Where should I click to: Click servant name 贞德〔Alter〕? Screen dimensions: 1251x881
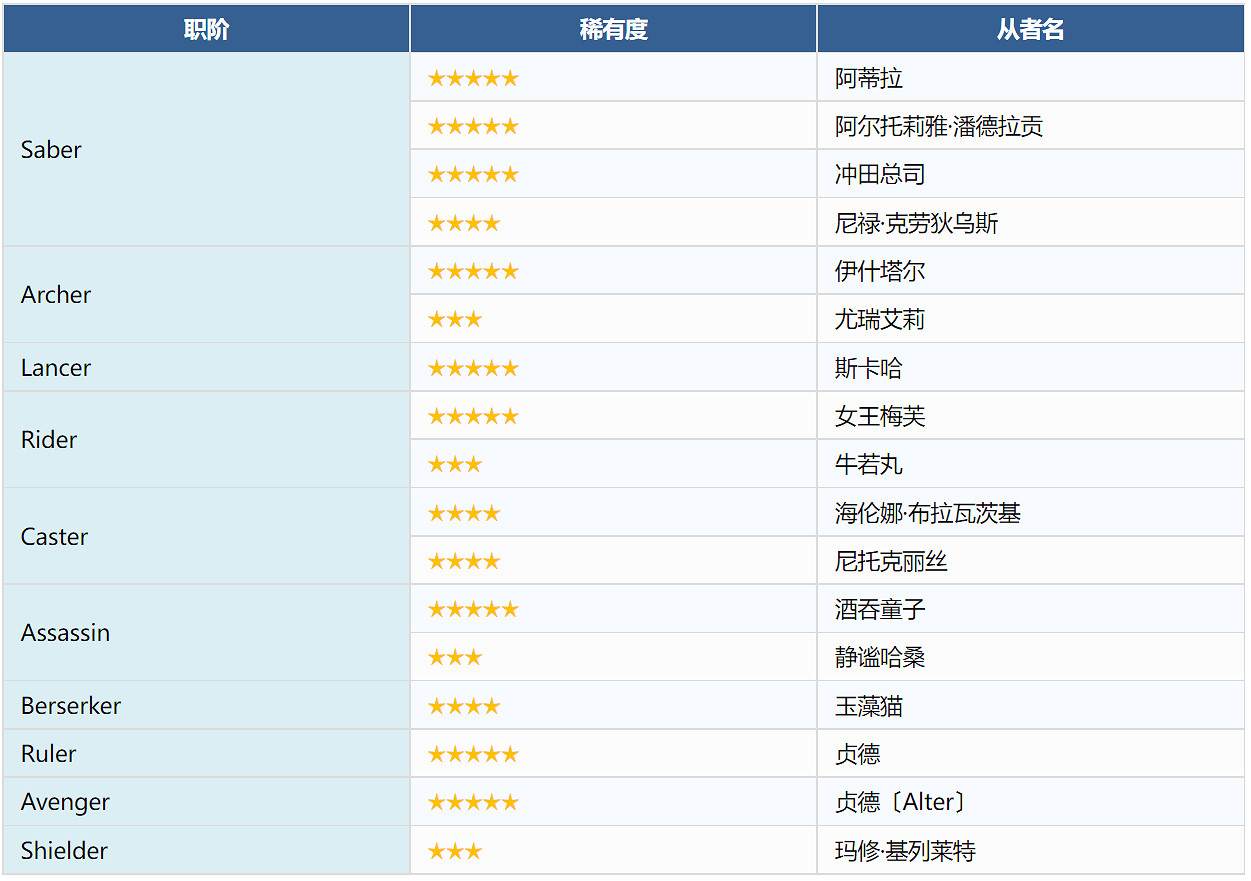pyautogui.click(x=901, y=802)
